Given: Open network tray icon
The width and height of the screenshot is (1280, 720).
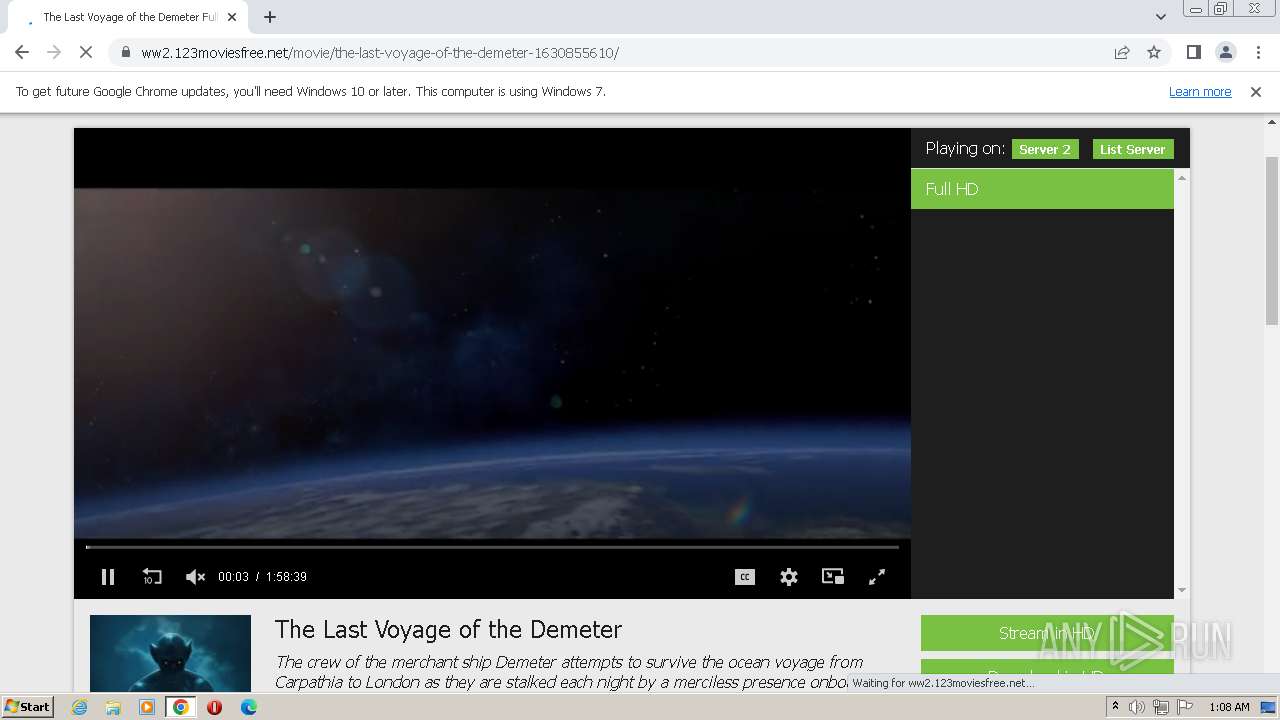Looking at the screenshot, I should coord(1161,707).
